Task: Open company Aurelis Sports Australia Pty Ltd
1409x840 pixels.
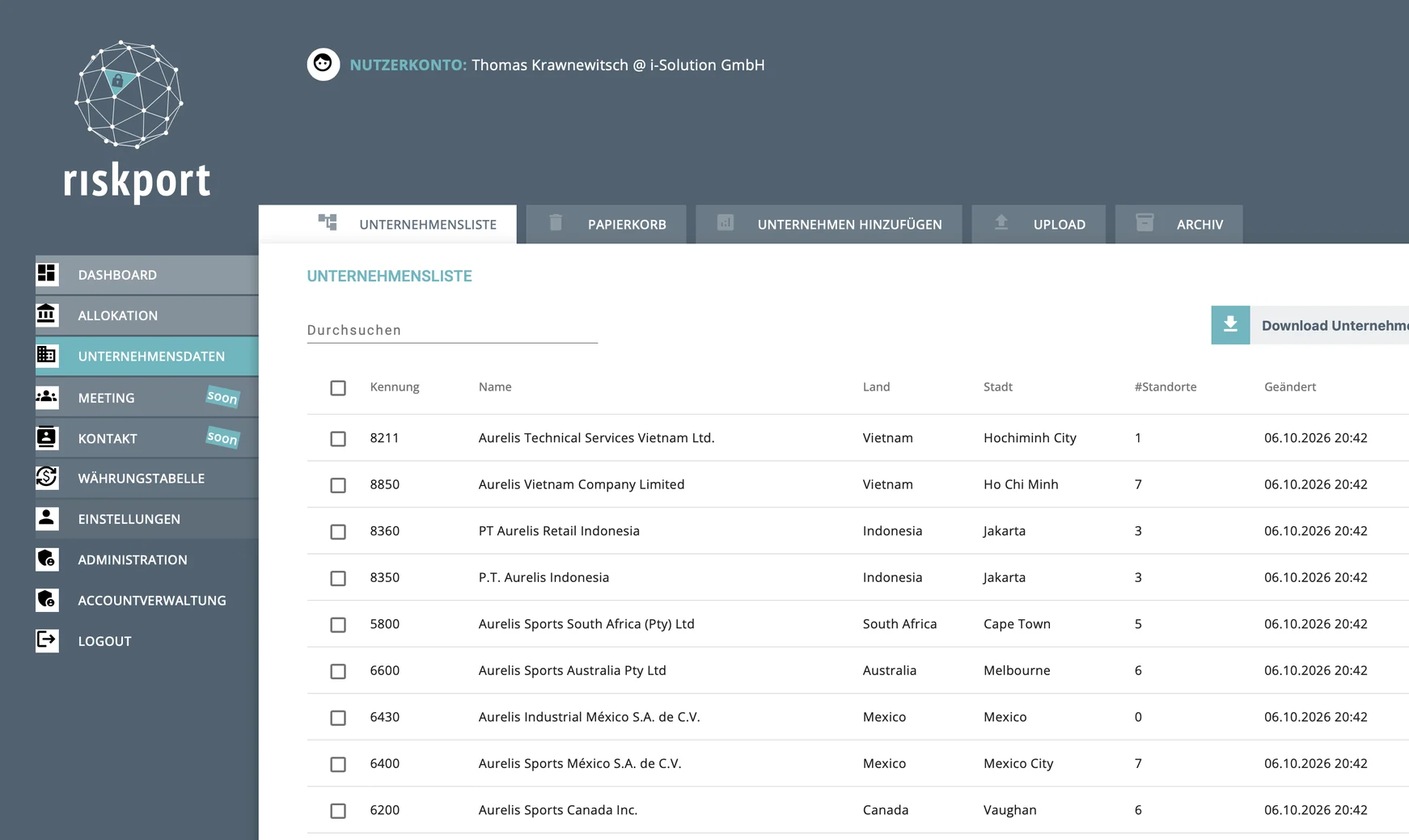Action: tap(572, 670)
